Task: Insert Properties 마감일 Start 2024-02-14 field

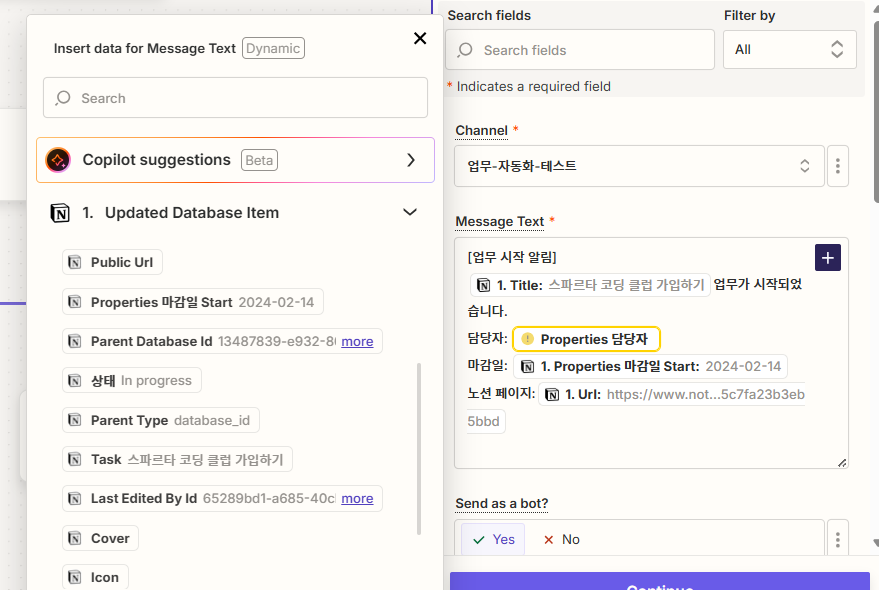Action: [193, 302]
